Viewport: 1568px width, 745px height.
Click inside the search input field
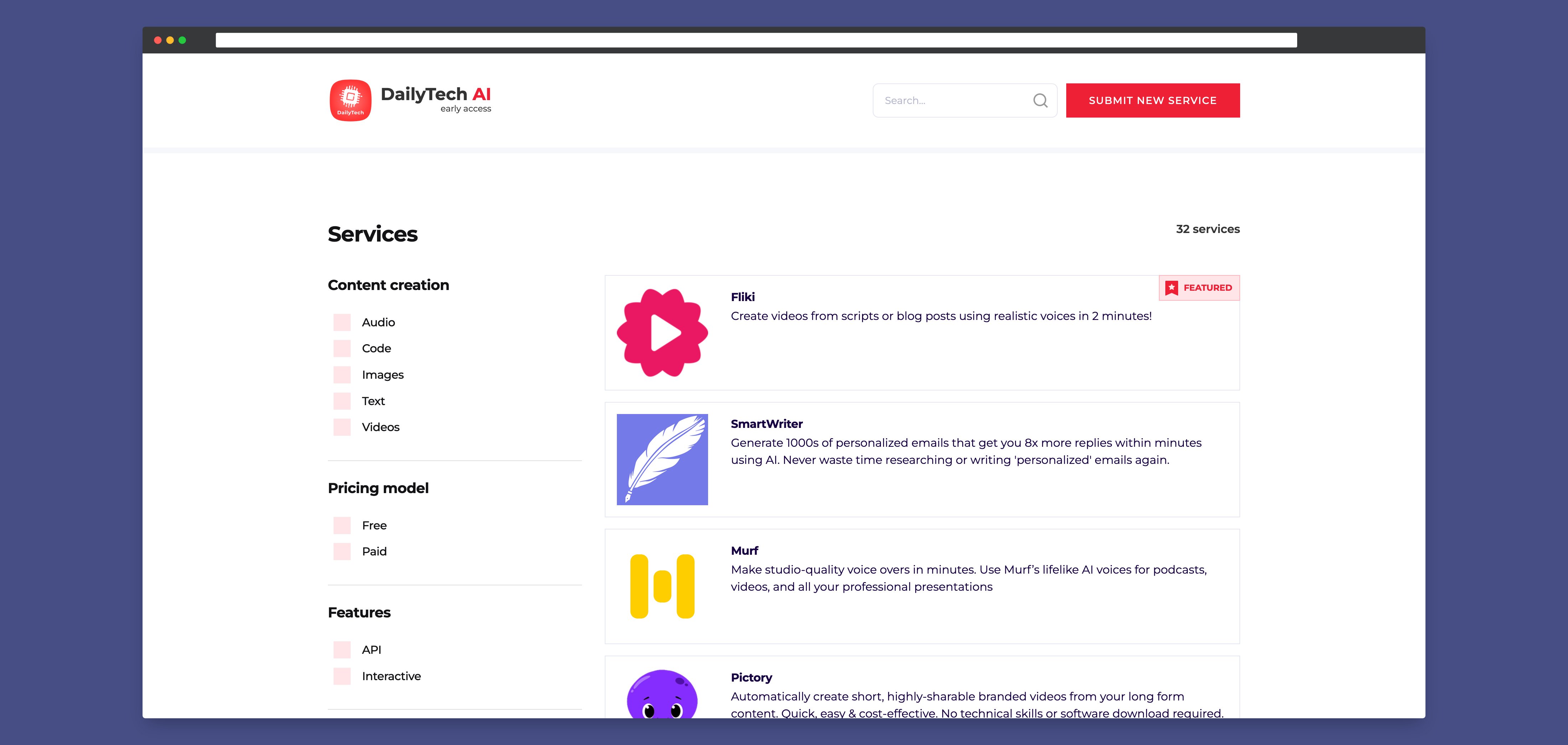[950, 100]
